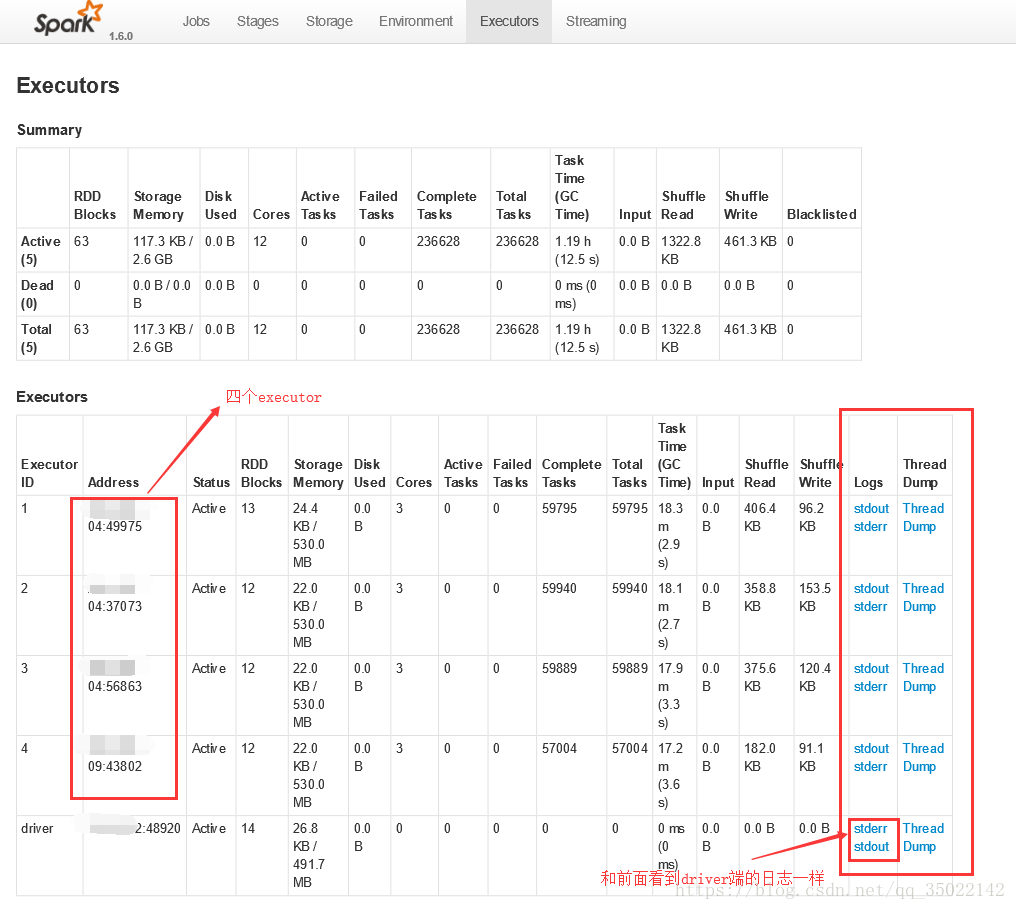The width and height of the screenshot is (1016, 910).
Task: View Thread Dump for executor 4
Action: point(923,757)
